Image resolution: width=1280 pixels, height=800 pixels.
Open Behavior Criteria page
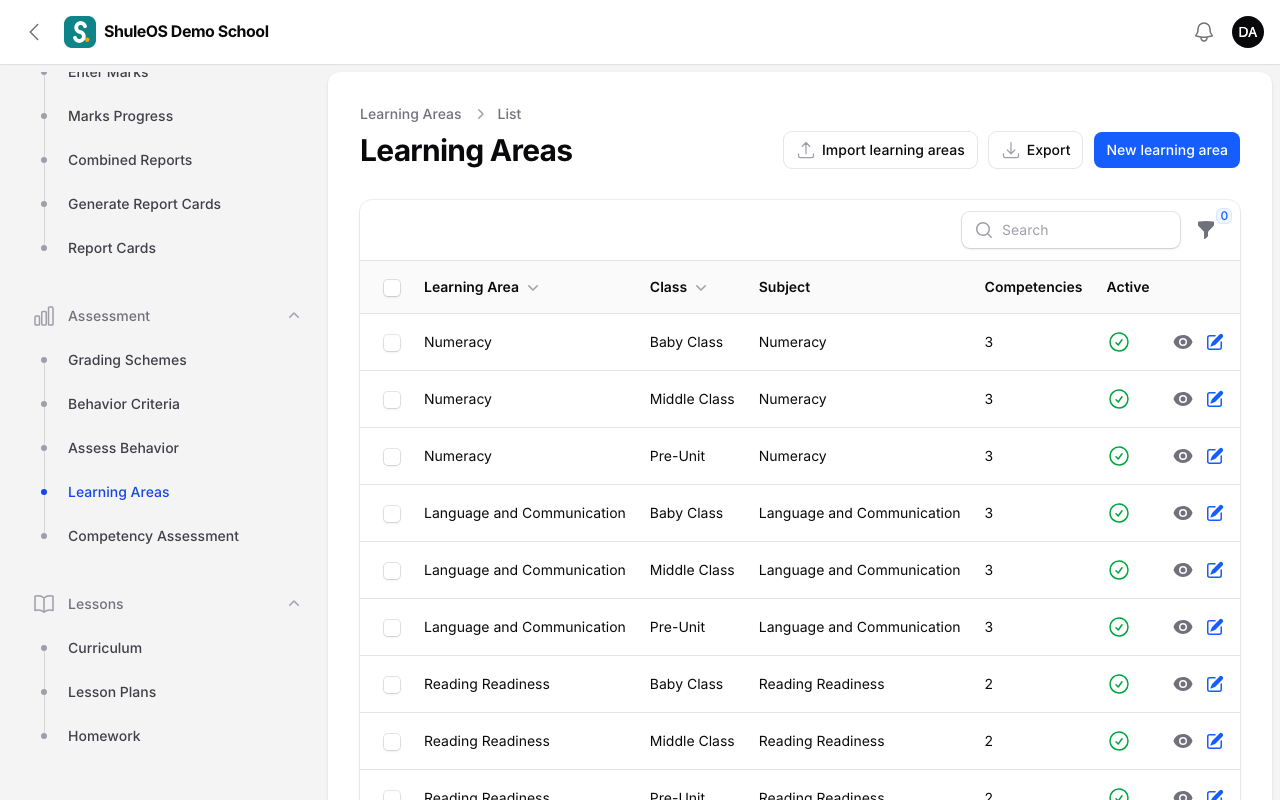coord(124,404)
